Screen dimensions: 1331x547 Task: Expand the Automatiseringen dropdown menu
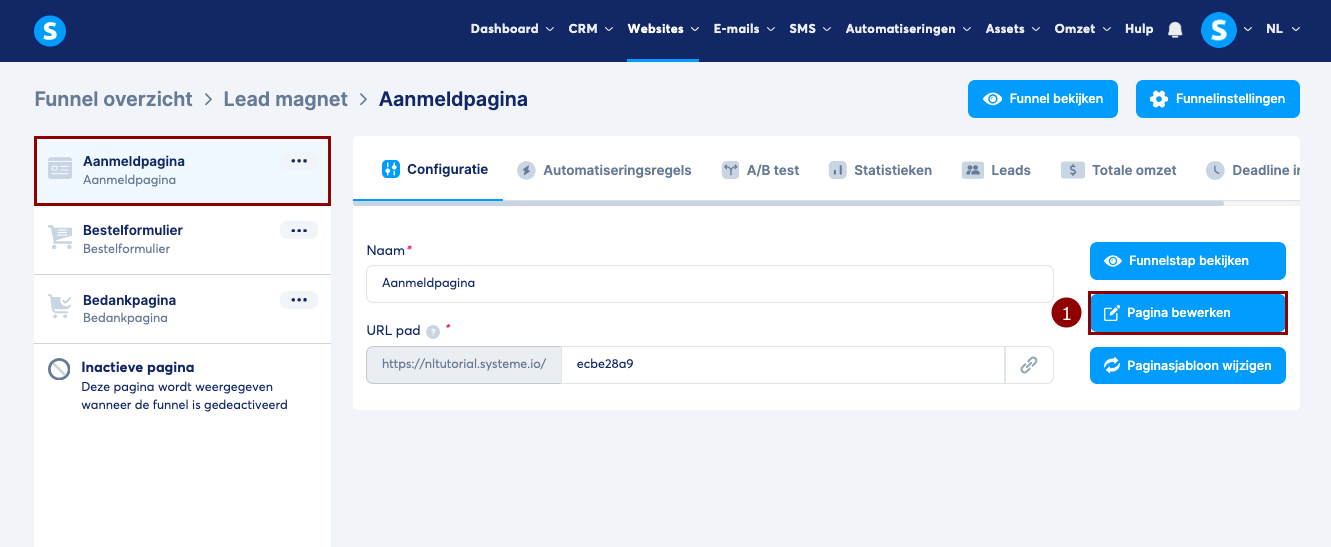click(x=908, y=29)
